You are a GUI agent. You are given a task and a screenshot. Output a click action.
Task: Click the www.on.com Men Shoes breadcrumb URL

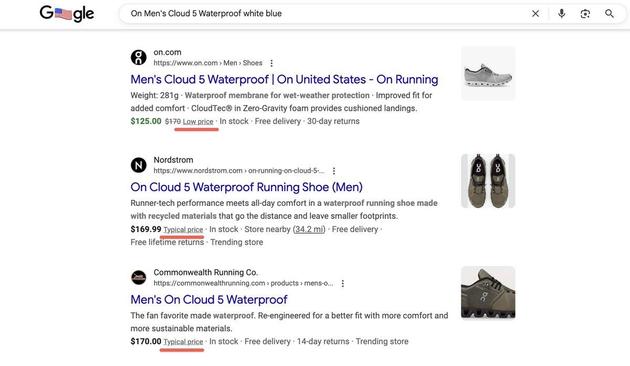click(208, 63)
